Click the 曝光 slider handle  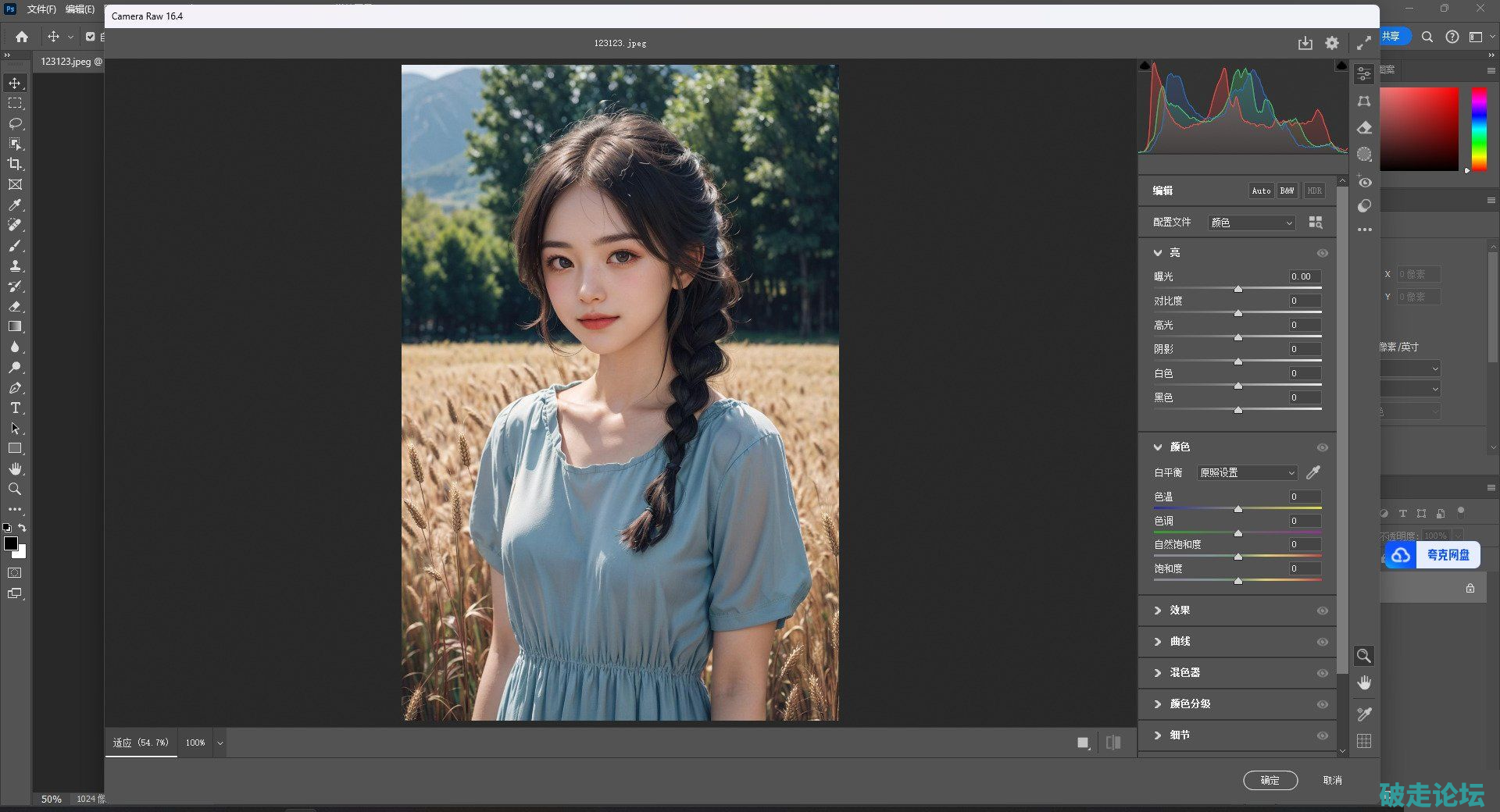1238,289
